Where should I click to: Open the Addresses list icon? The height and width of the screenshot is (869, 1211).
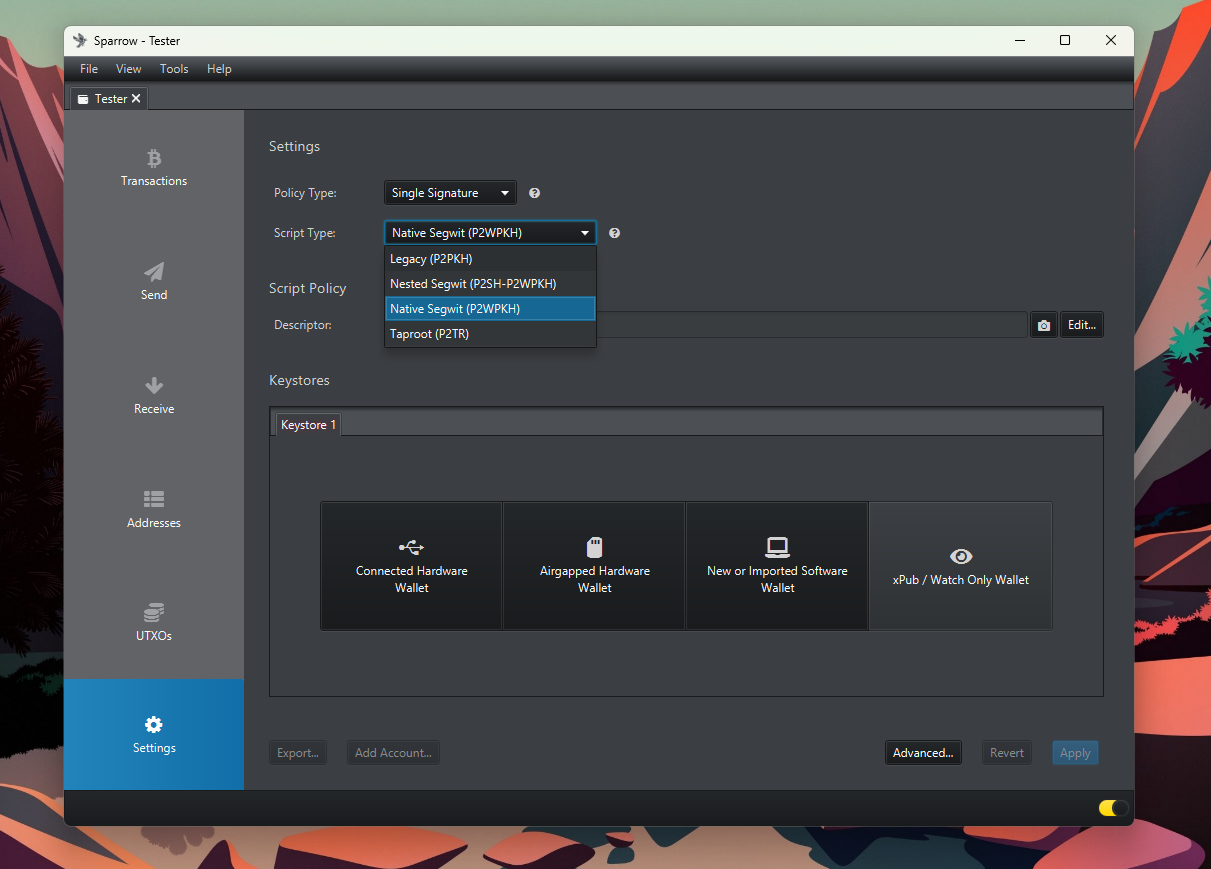(x=154, y=499)
